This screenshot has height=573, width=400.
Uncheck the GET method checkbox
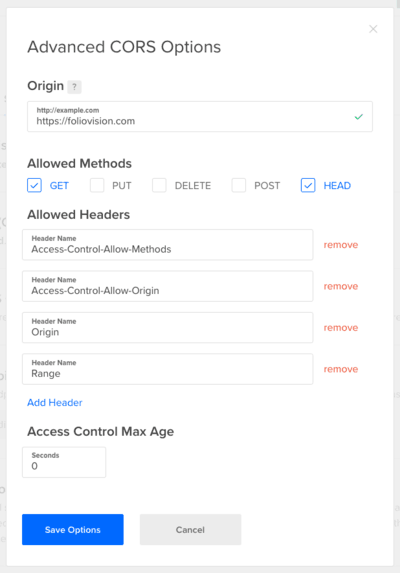(34, 185)
